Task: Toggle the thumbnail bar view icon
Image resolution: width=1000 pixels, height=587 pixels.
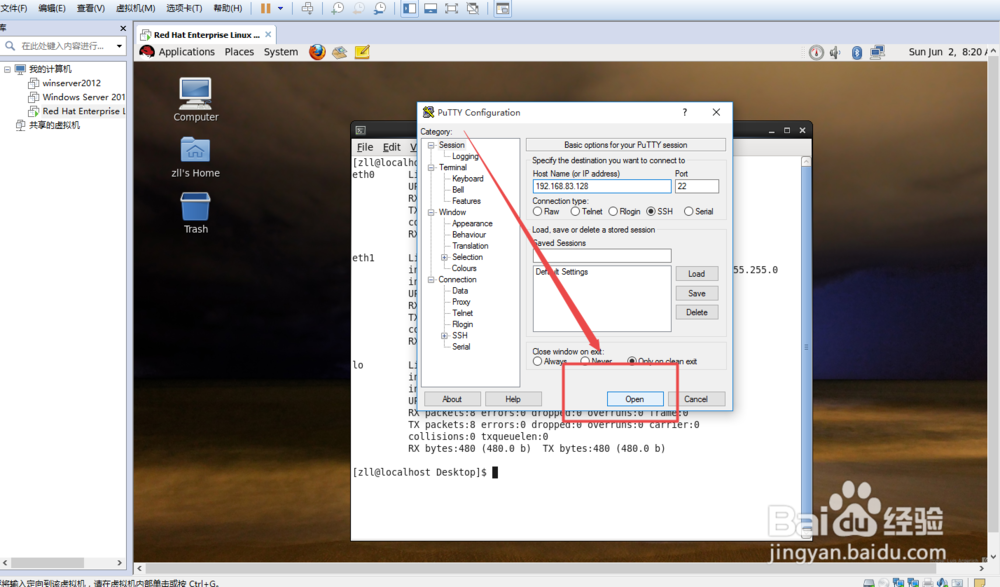Action: (430, 8)
